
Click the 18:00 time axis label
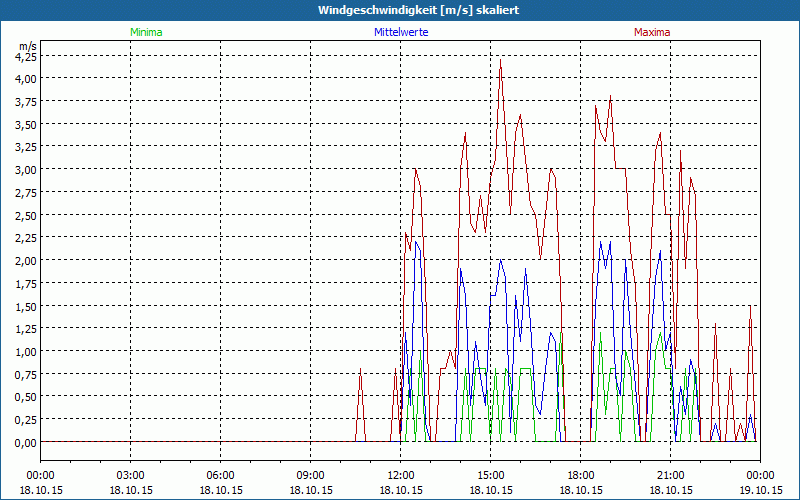click(x=581, y=476)
